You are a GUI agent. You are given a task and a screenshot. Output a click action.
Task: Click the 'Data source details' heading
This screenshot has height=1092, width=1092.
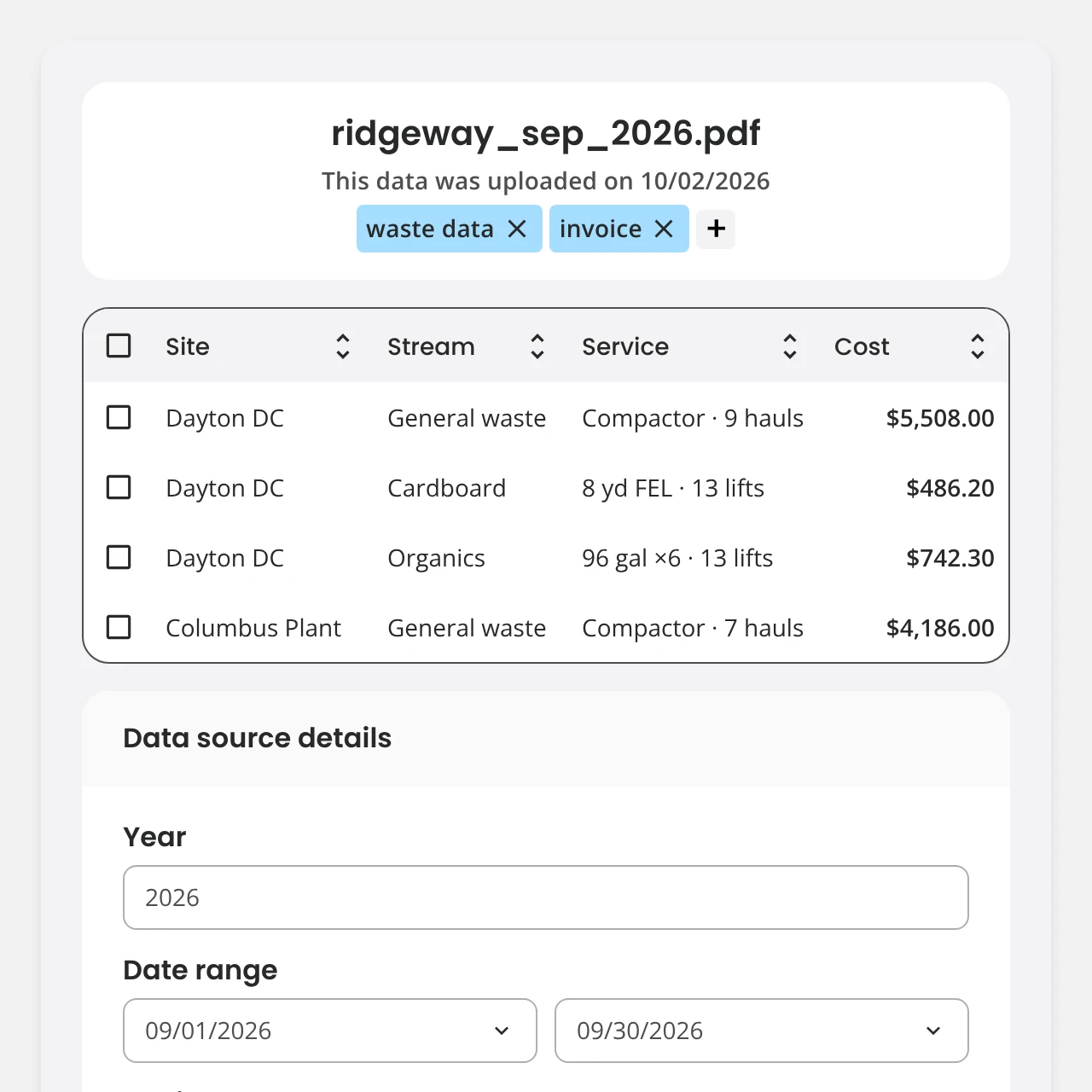tap(258, 738)
